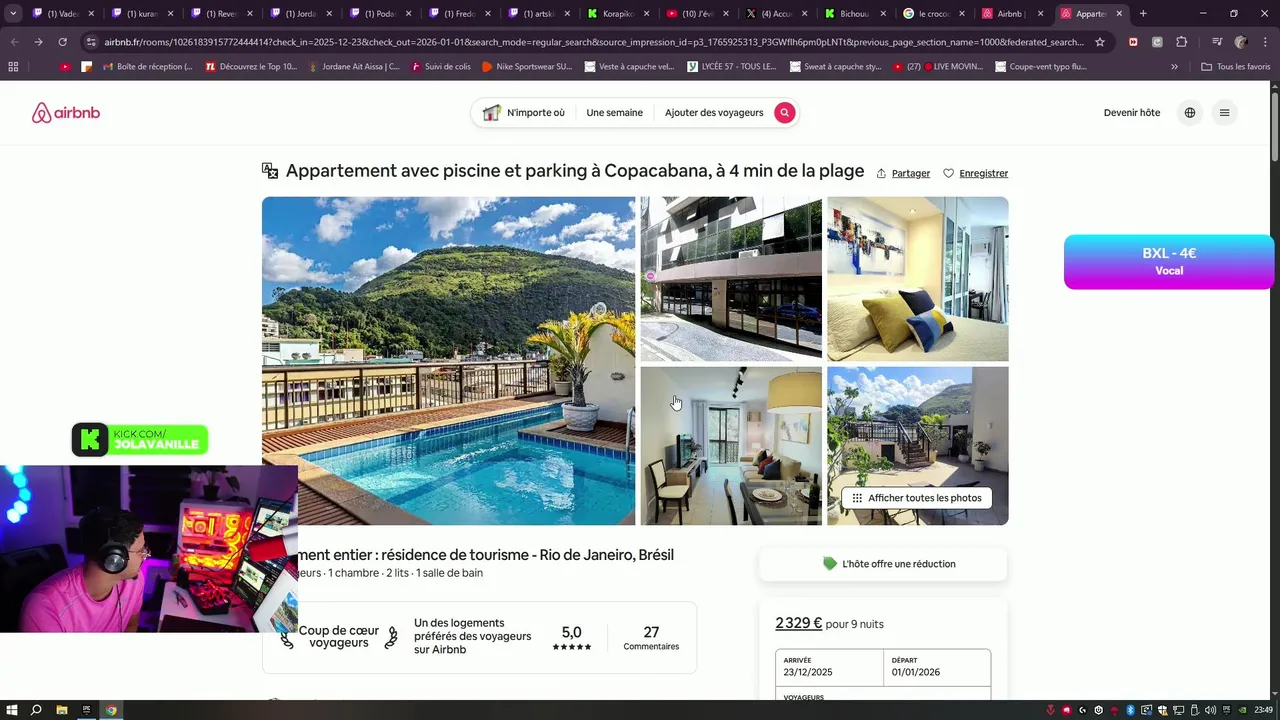This screenshot has width=1280, height=720.
Task: Click the 27 Commentaires link
Action: pos(651,638)
